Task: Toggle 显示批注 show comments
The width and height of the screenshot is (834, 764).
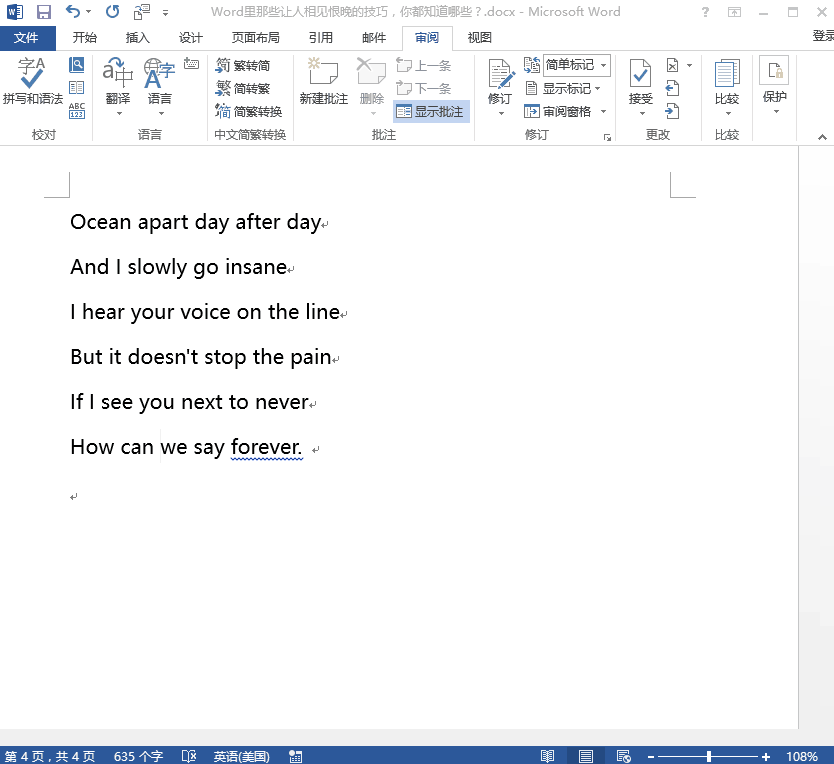Action: (431, 111)
